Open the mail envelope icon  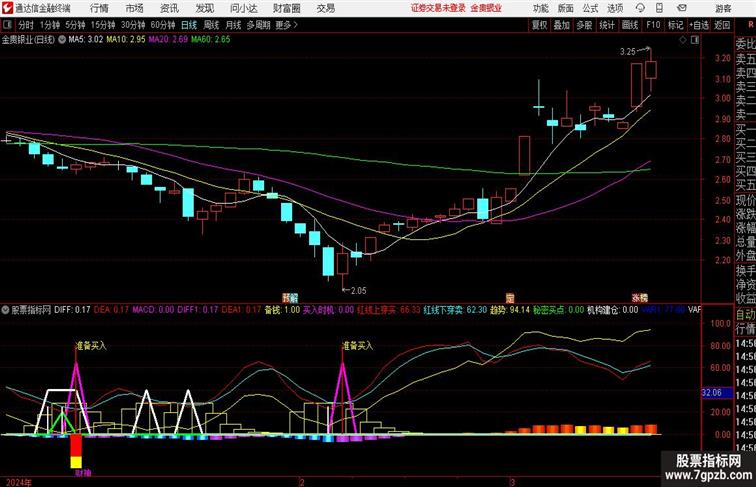pos(681,8)
